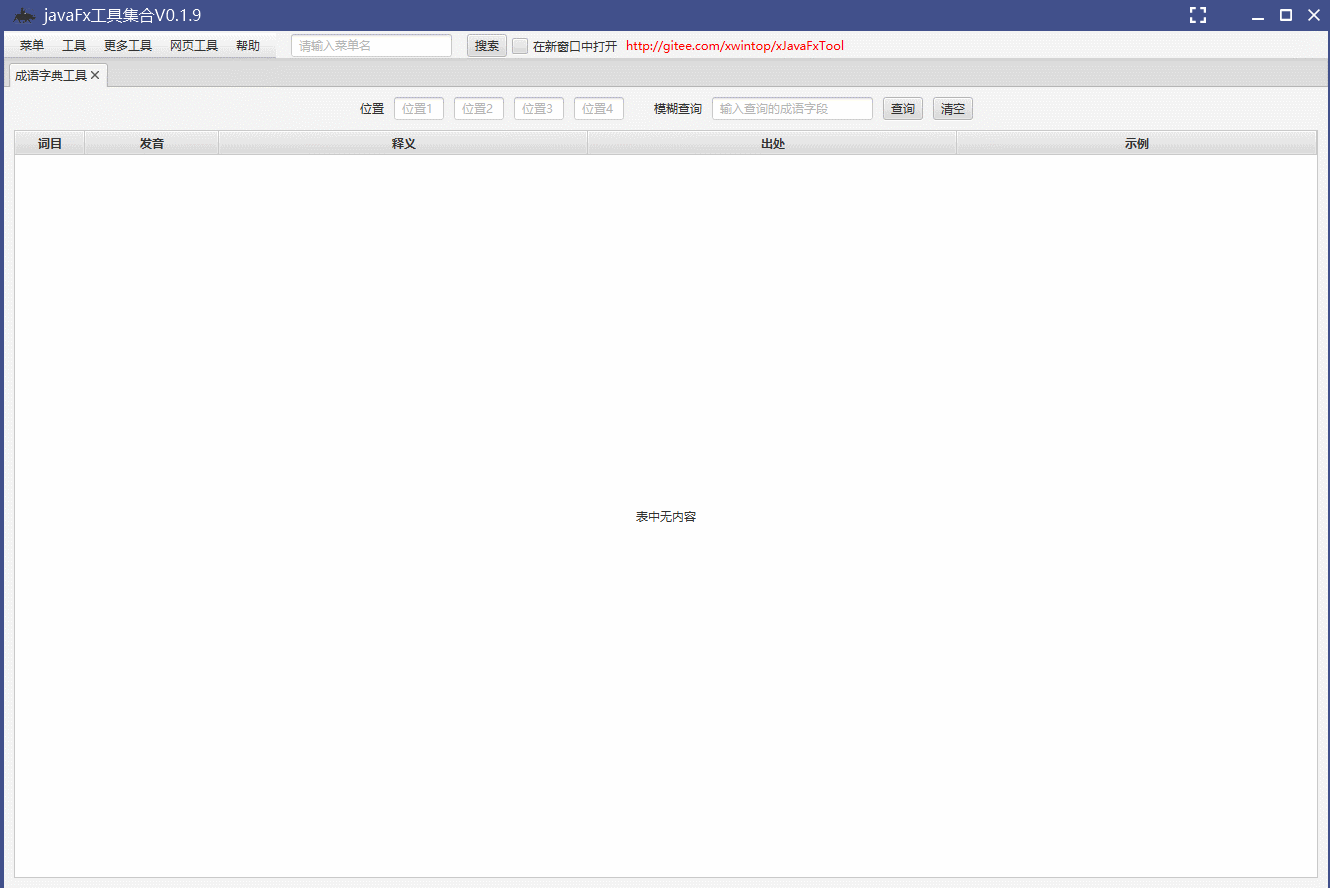Click the 搜索 button

pos(487,46)
